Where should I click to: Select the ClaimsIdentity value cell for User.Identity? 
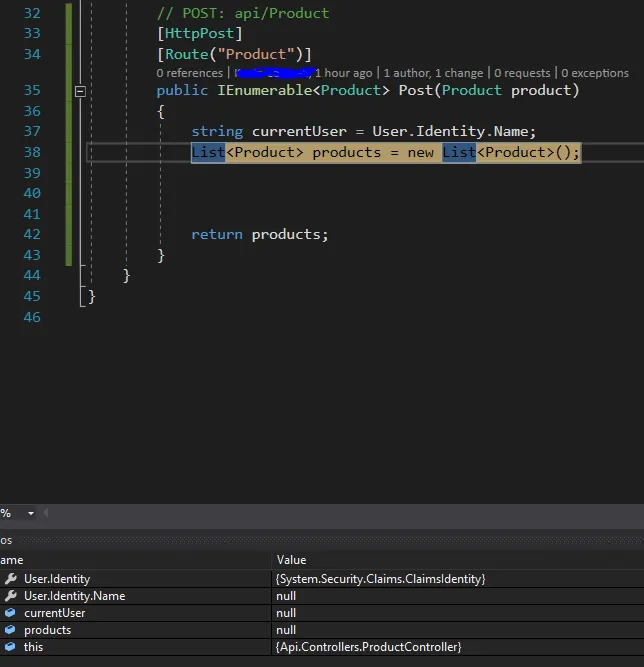(x=380, y=579)
